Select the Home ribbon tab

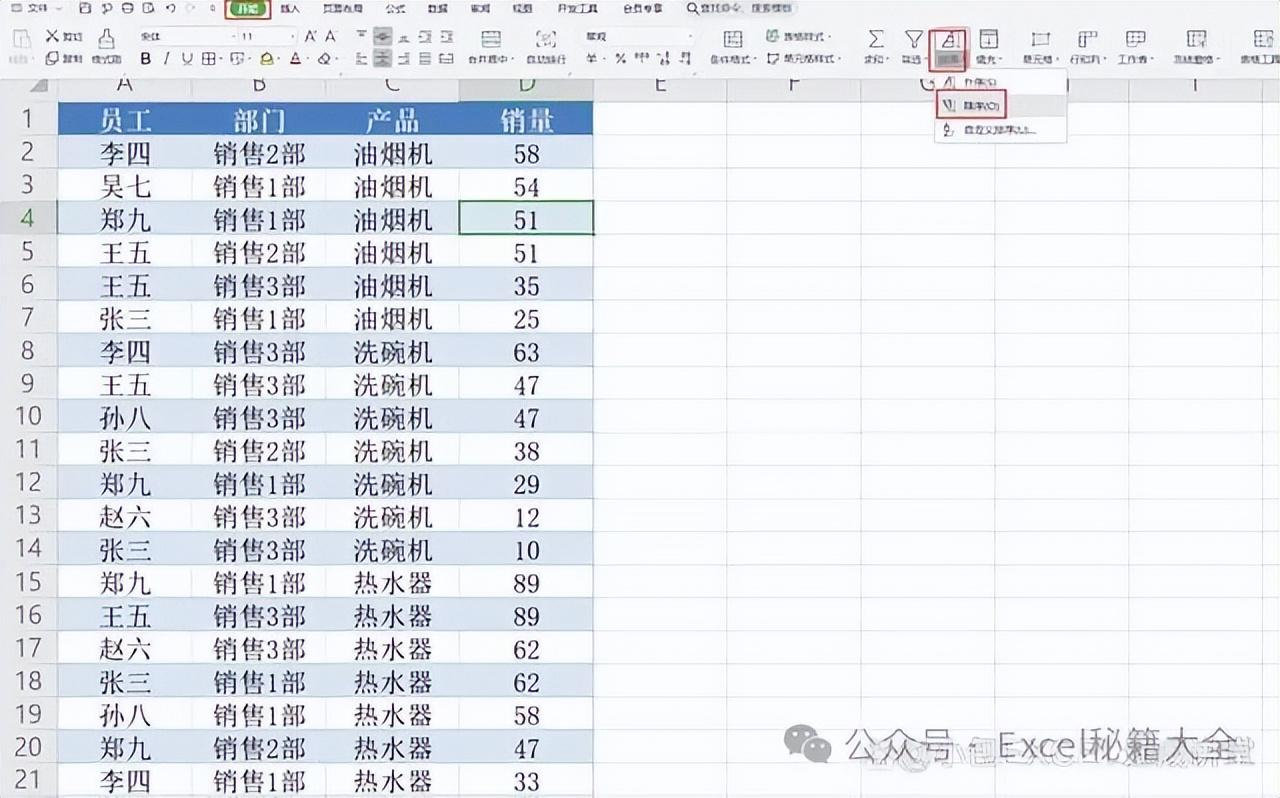[247, 9]
